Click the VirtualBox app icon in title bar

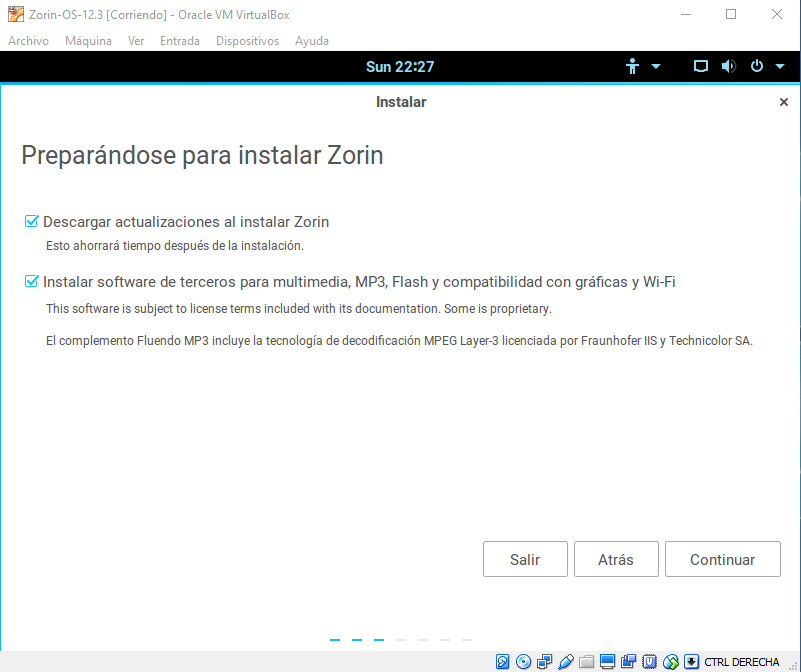click(x=16, y=14)
